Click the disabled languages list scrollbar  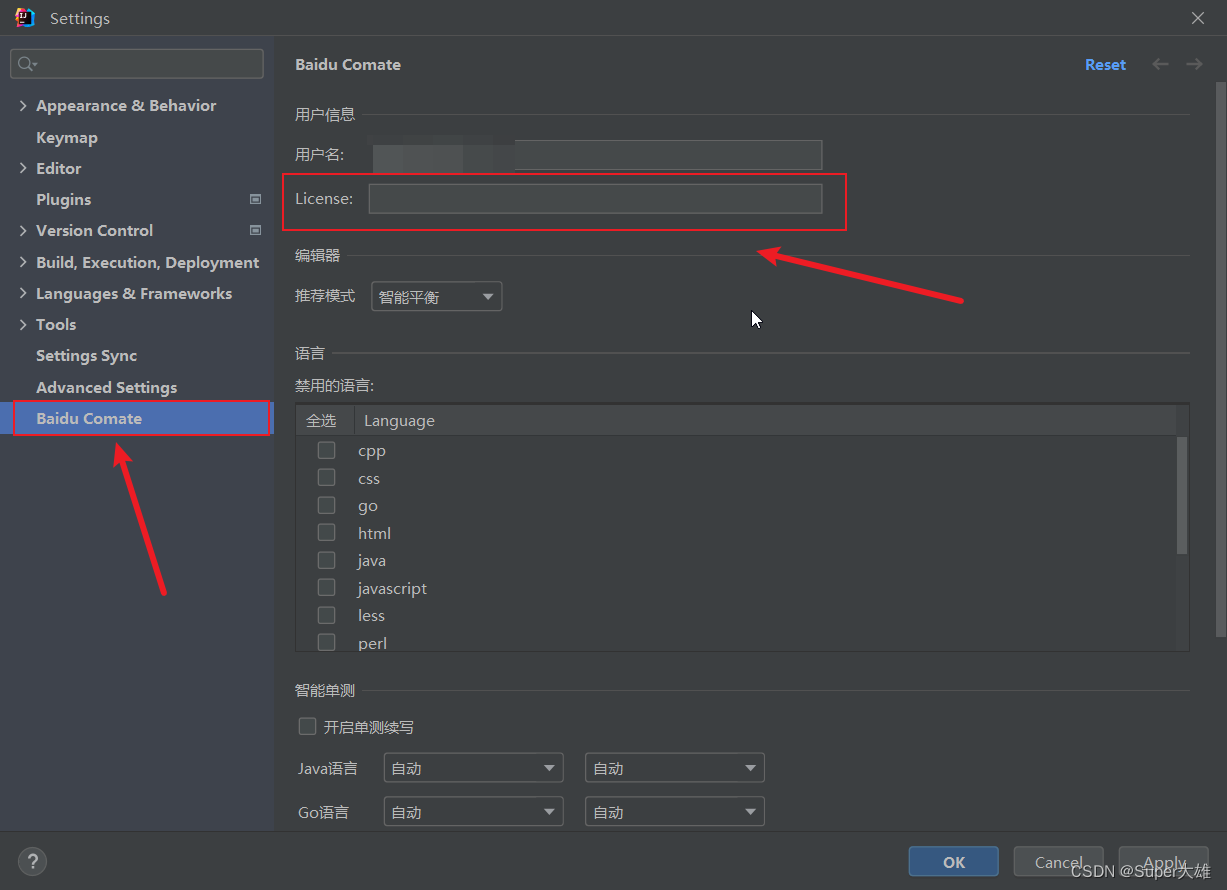click(x=1182, y=495)
